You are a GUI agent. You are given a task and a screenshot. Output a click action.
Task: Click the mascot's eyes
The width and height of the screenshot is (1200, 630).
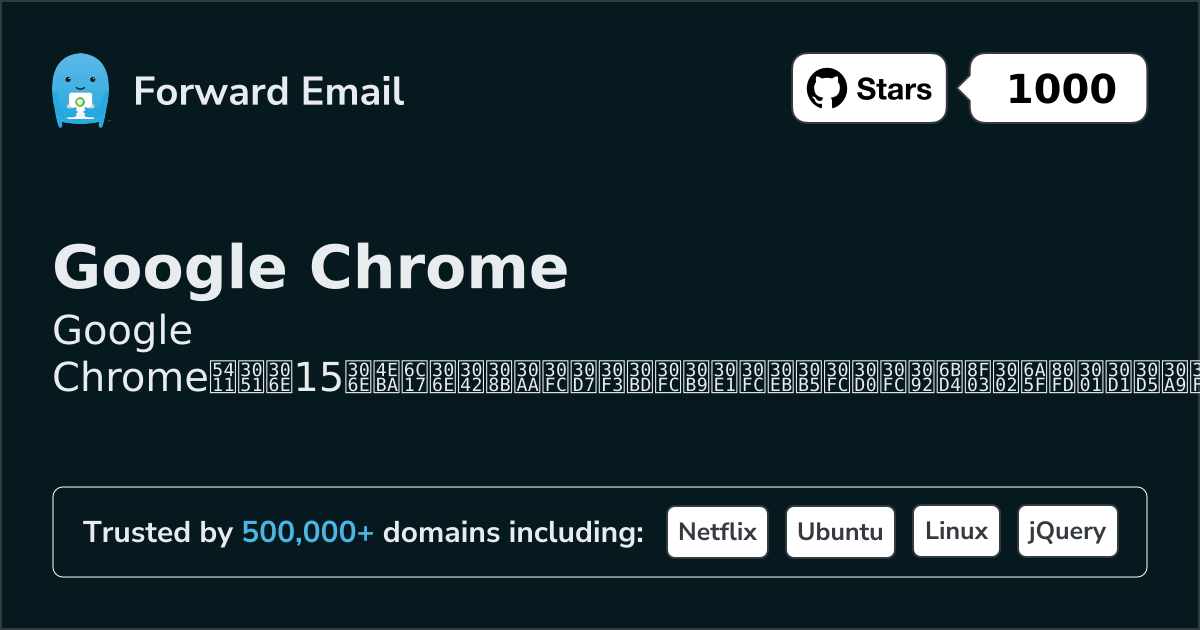click(79, 79)
